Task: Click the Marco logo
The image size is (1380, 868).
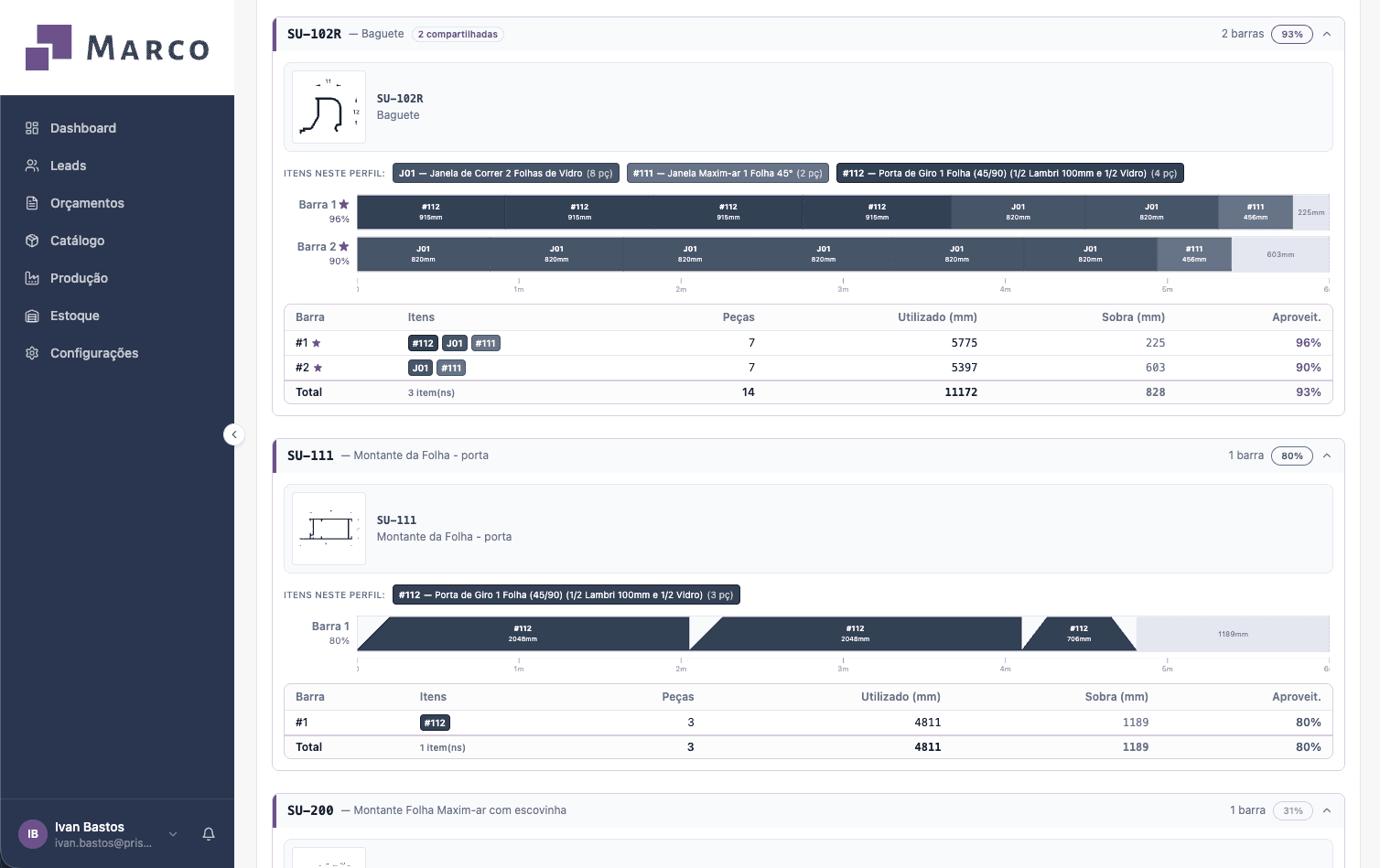Action: 117,48
